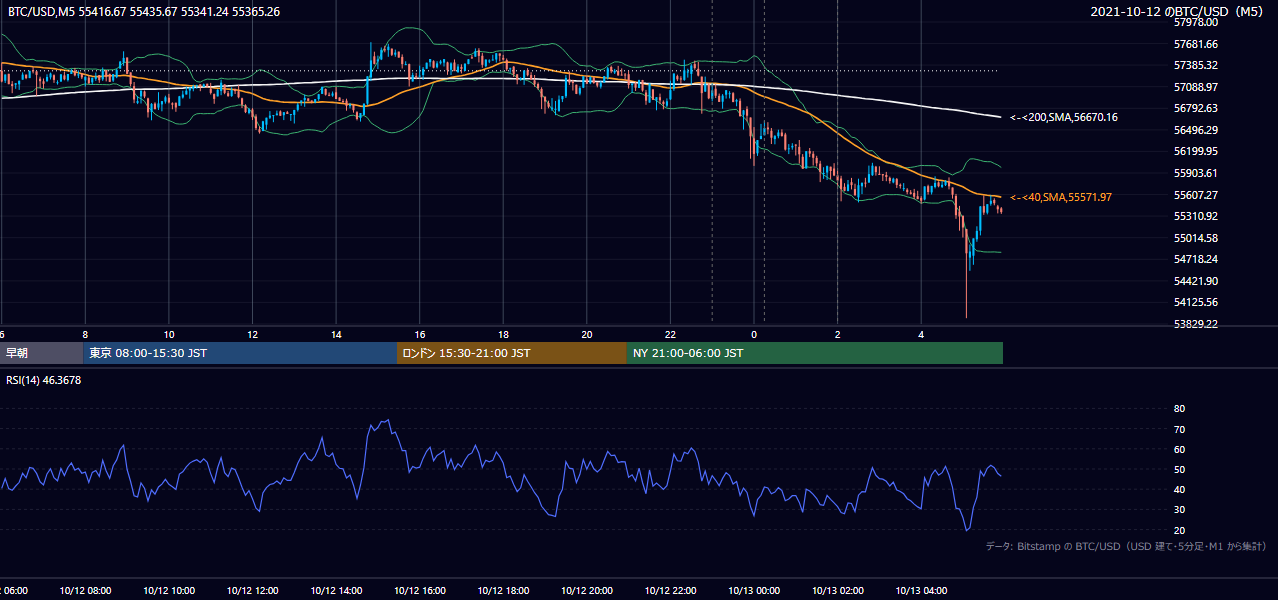The width and height of the screenshot is (1278, 600).
Task: Click hour label 4 under the price chart
Action: tap(921, 334)
